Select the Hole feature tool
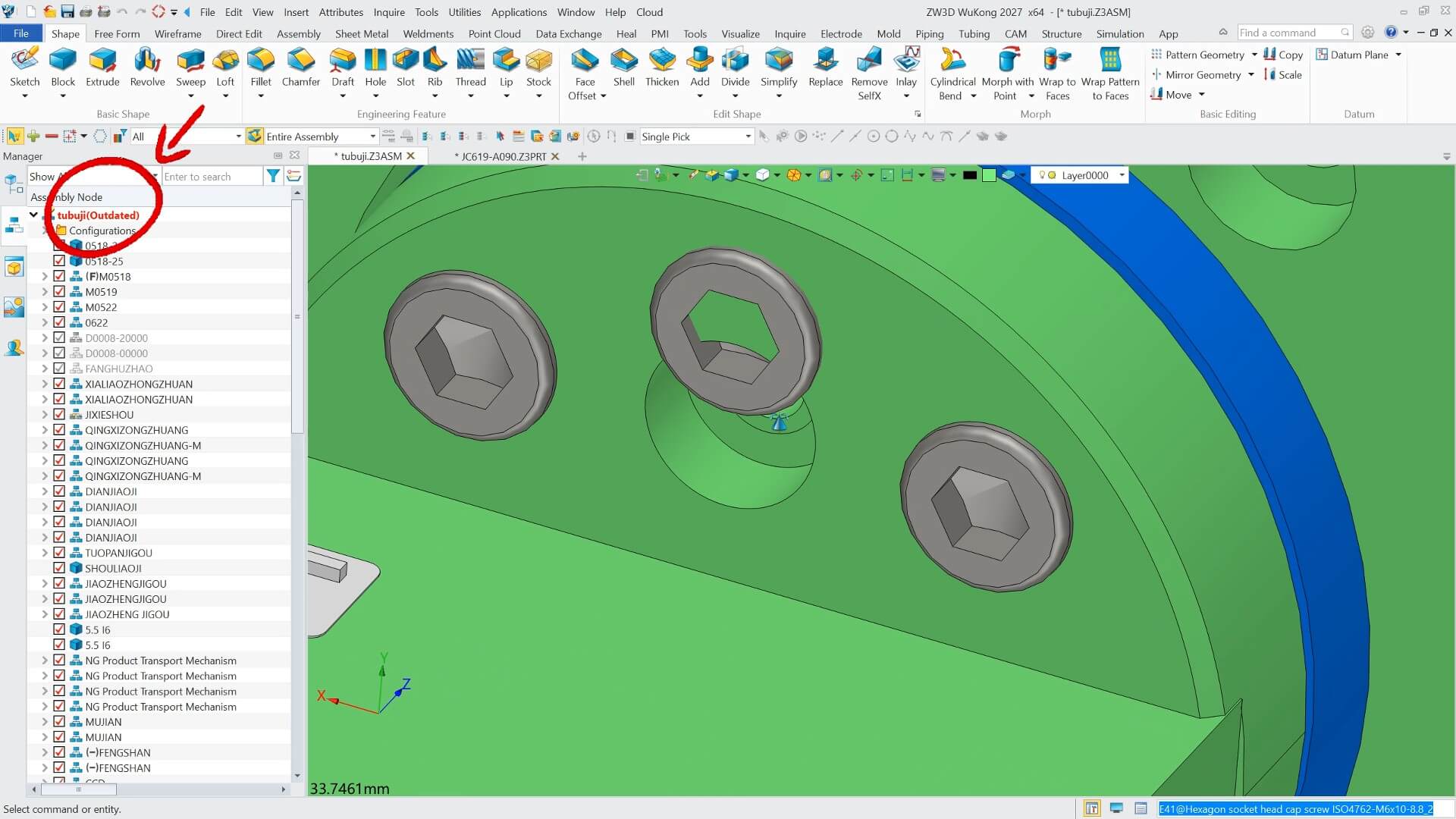The image size is (1456, 819). pyautogui.click(x=375, y=67)
